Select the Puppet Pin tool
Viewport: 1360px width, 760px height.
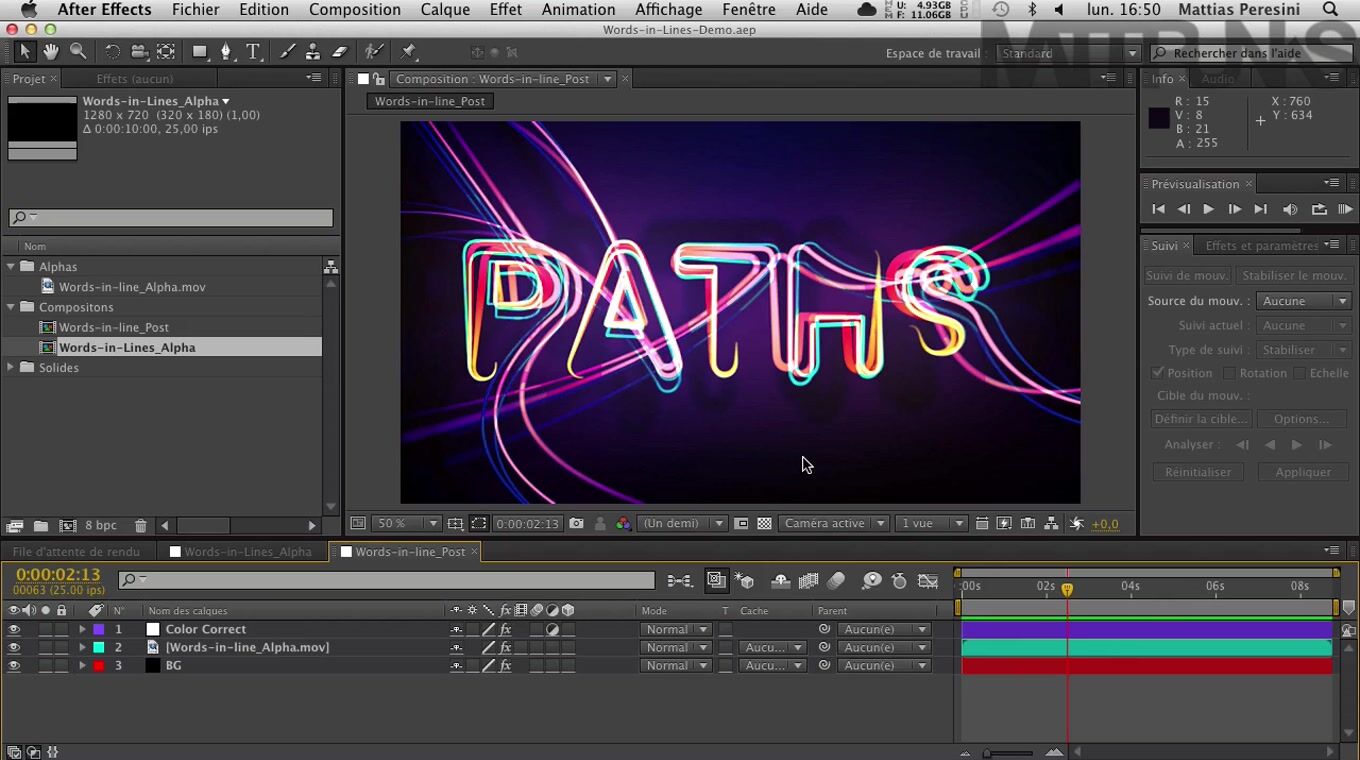tap(408, 52)
